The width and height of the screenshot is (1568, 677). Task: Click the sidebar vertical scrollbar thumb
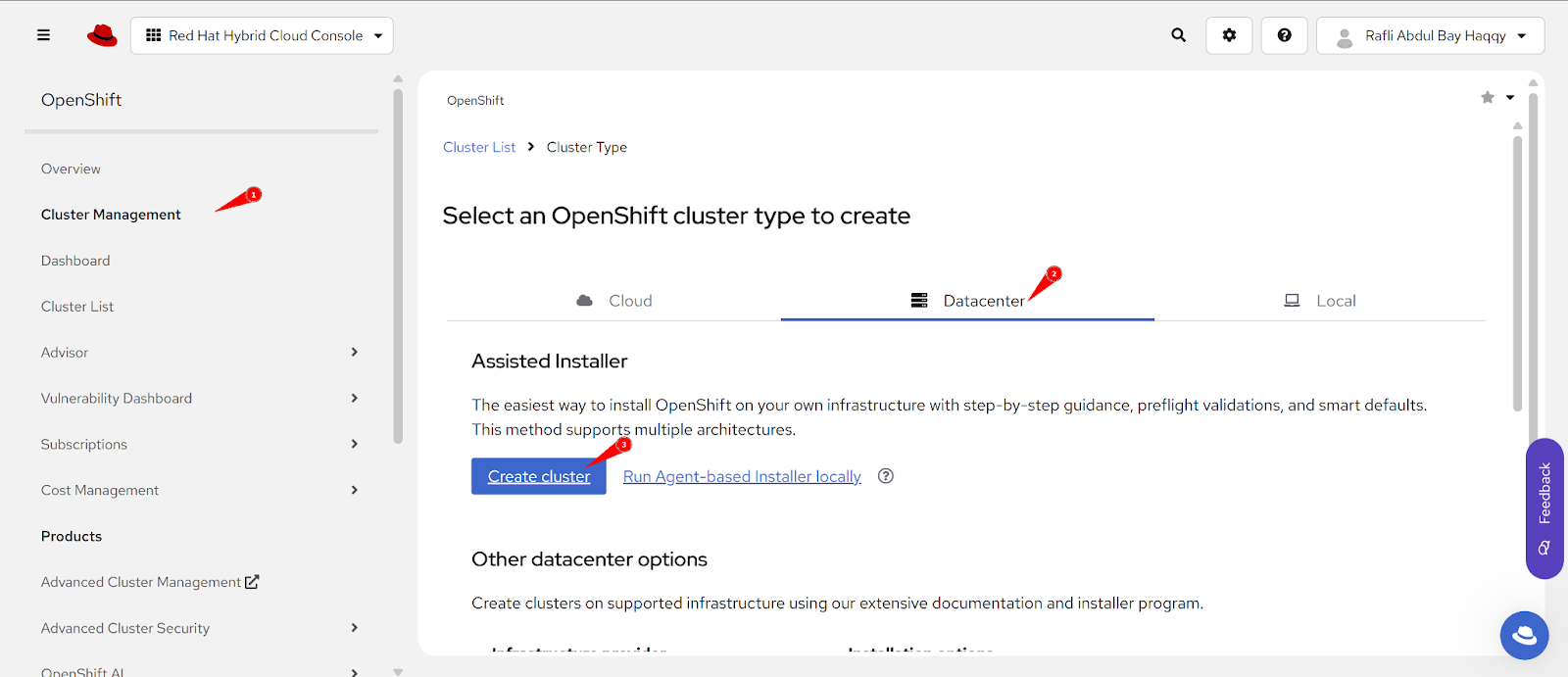click(398, 266)
